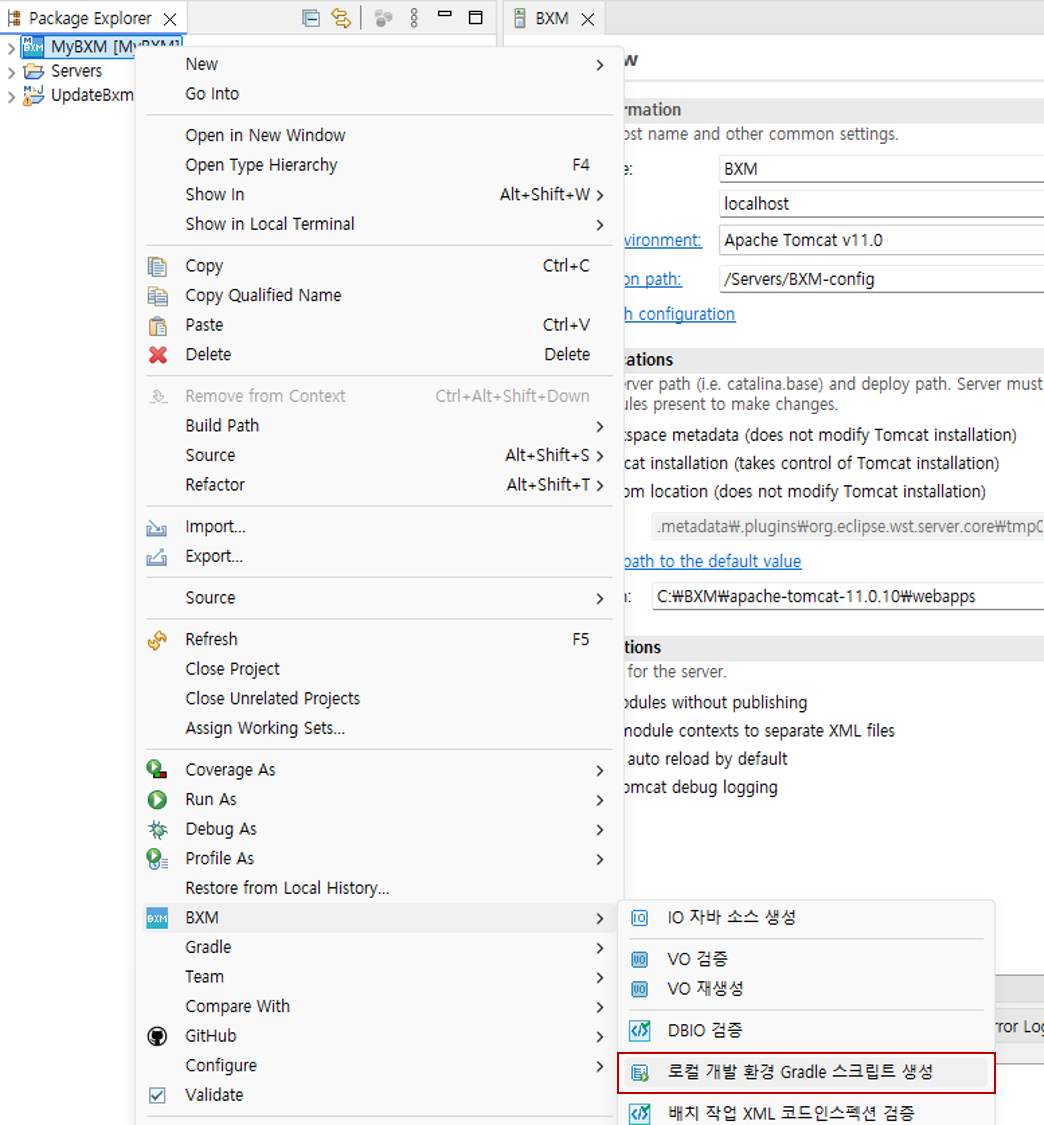
Task: Expand the Servers folder tree node
Action: point(11,72)
